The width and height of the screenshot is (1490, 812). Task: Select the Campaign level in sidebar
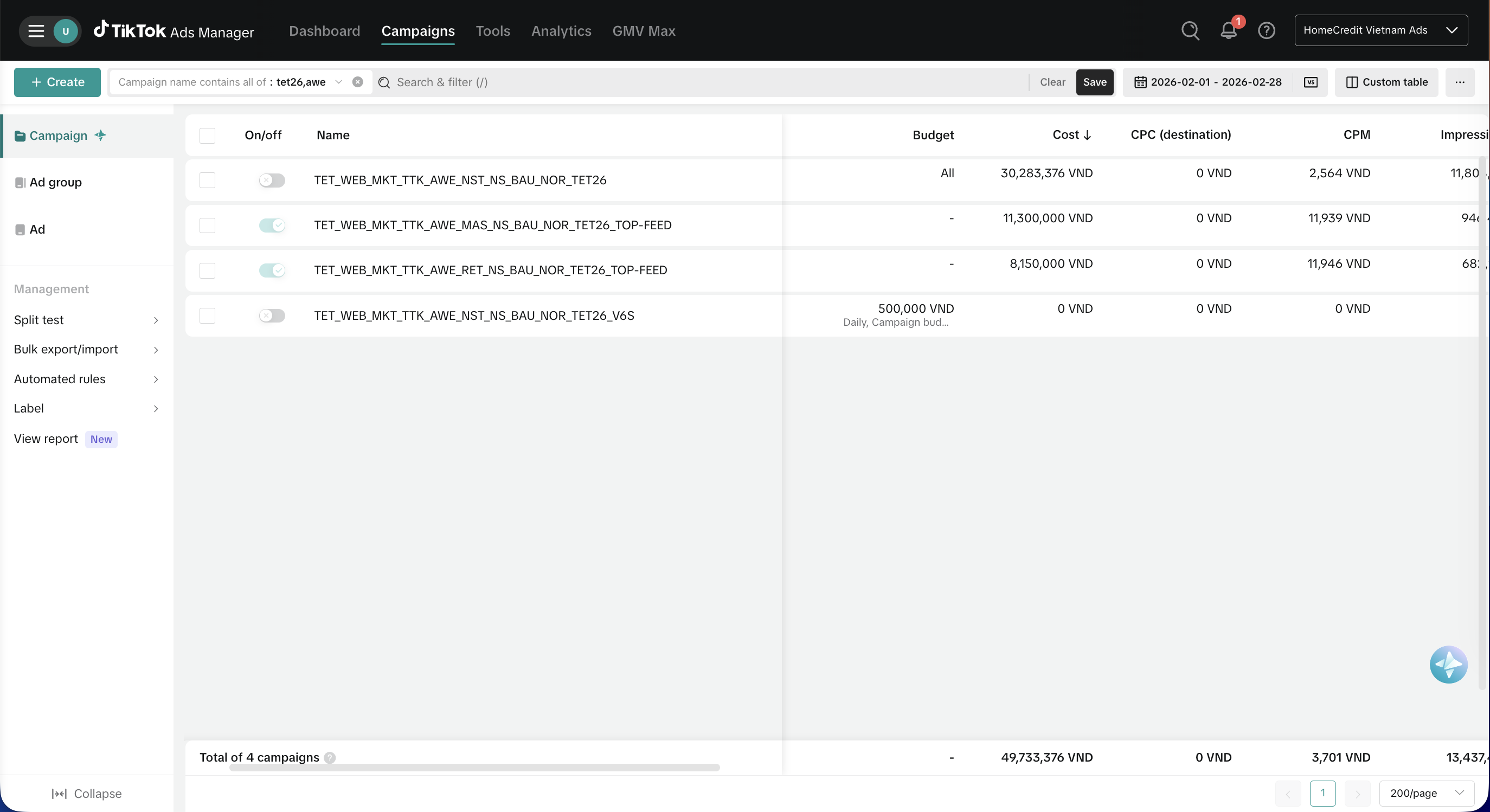[x=87, y=136]
